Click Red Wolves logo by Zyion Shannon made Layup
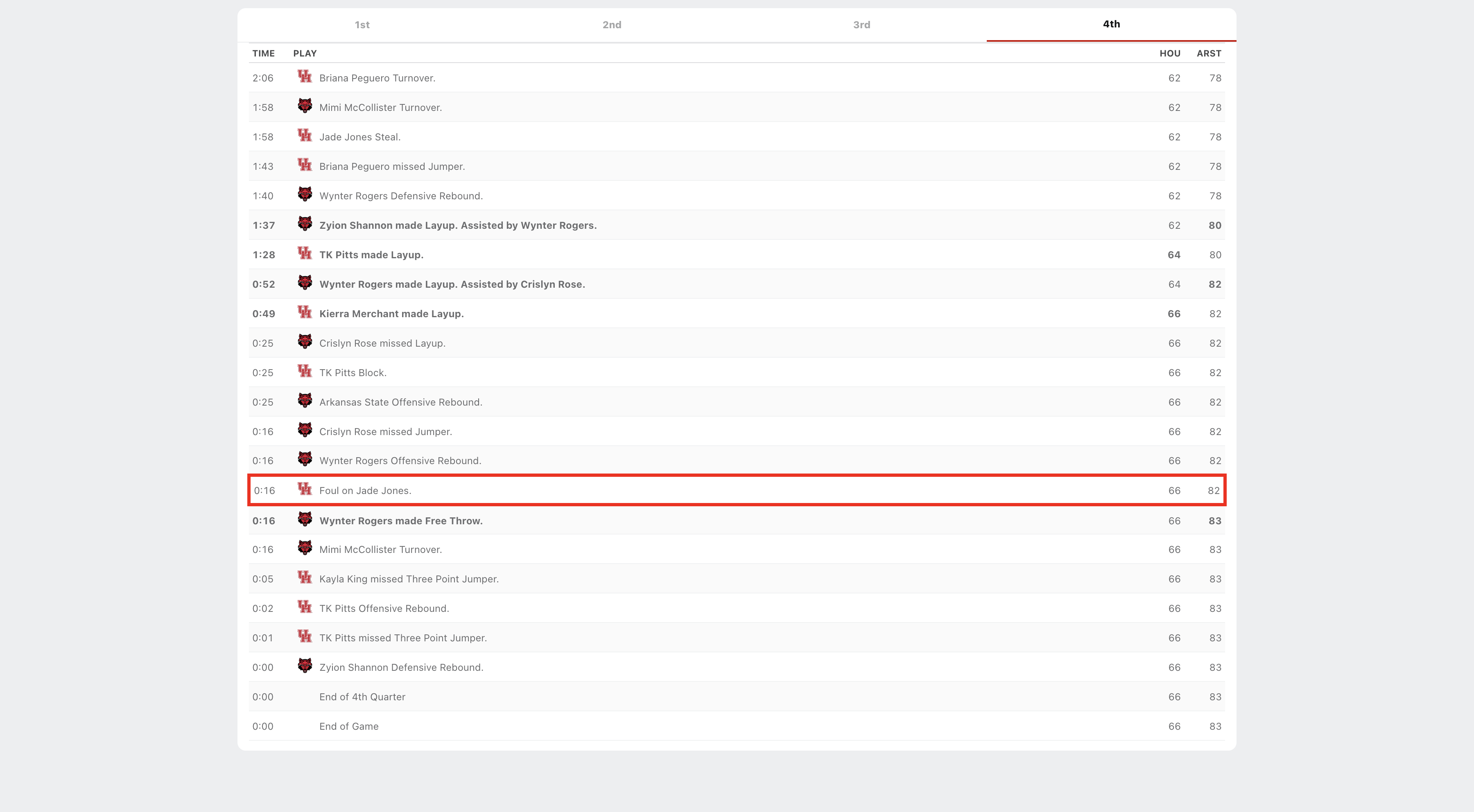Viewport: 1474px width, 812px height. click(304, 223)
